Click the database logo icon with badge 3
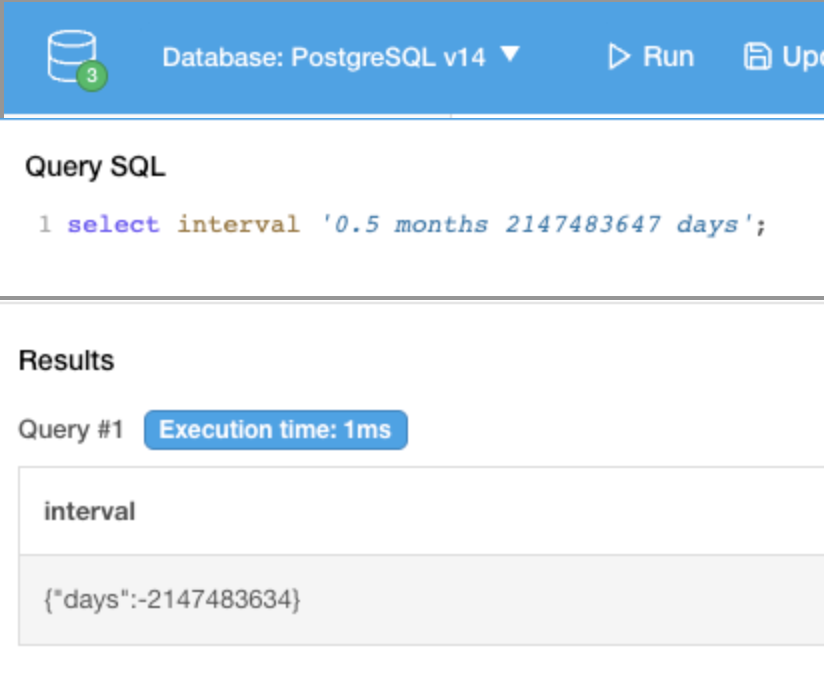 77,60
